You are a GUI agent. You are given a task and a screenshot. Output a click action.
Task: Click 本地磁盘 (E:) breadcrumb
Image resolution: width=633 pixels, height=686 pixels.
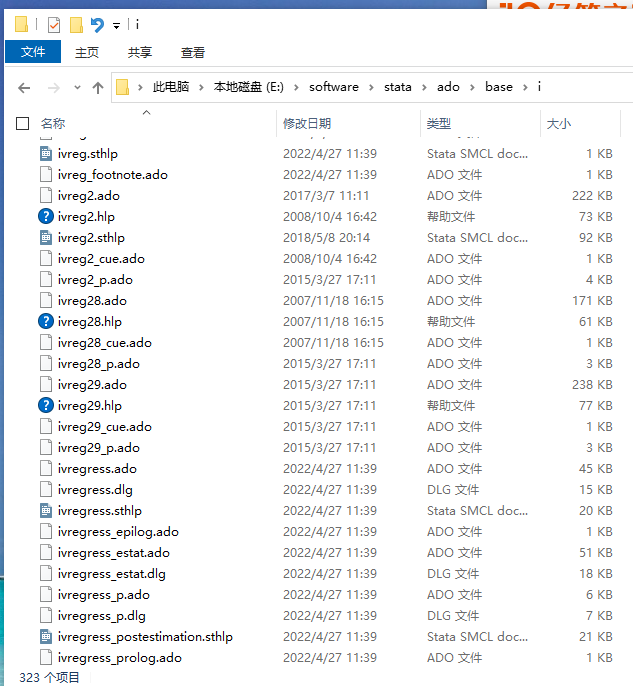[248, 87]
